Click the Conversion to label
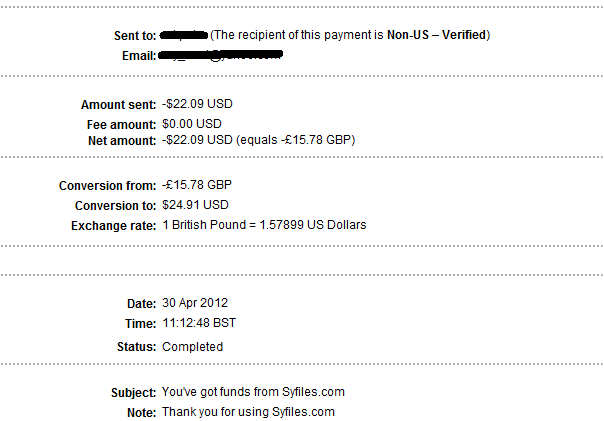This screenshot has width=604, height=421. pyautogui.click(x=116, y=205)
